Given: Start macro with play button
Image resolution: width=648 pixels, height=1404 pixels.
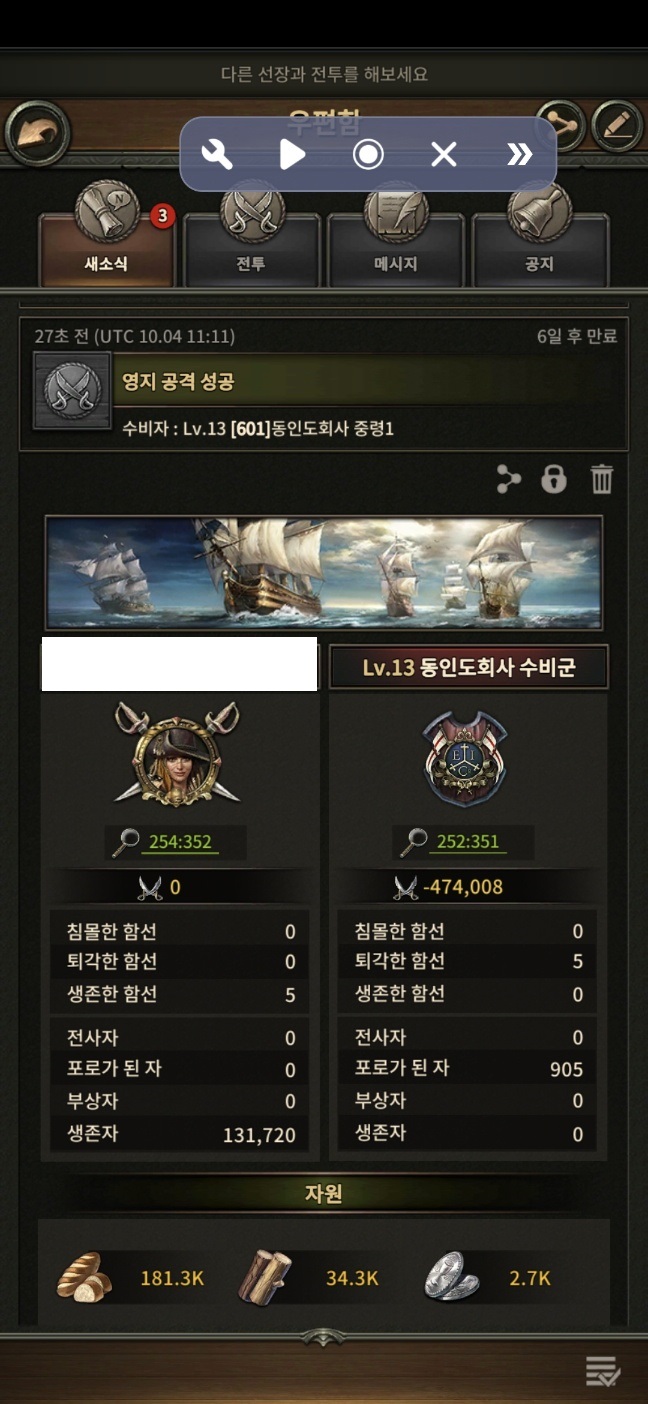Looking at the screenshot, I should [292, 154].
